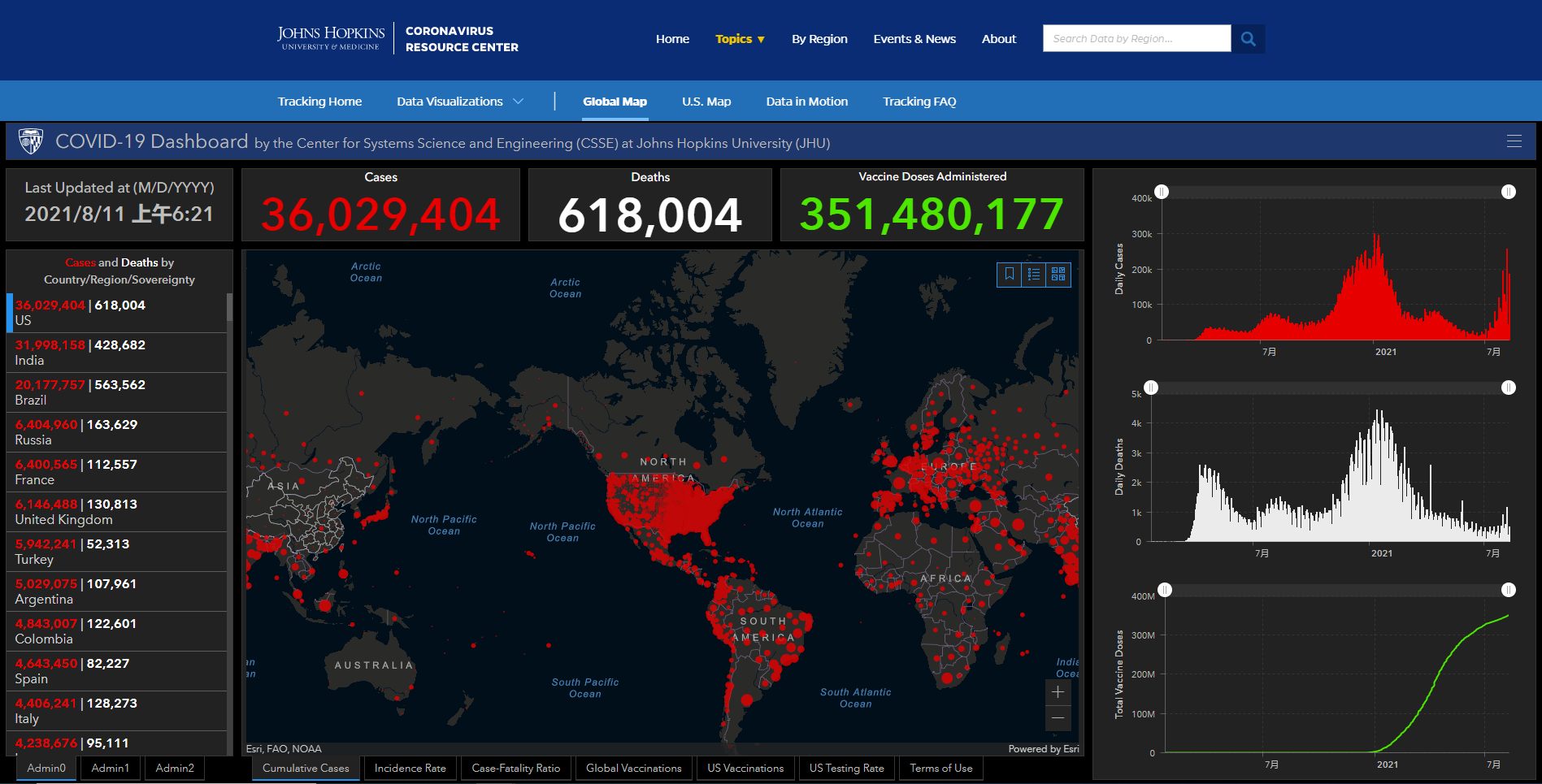Viewport: 1542px width, 784px height.
Task: Grab the Daily Cases chart left range handle
Action: pos(1162,192)
